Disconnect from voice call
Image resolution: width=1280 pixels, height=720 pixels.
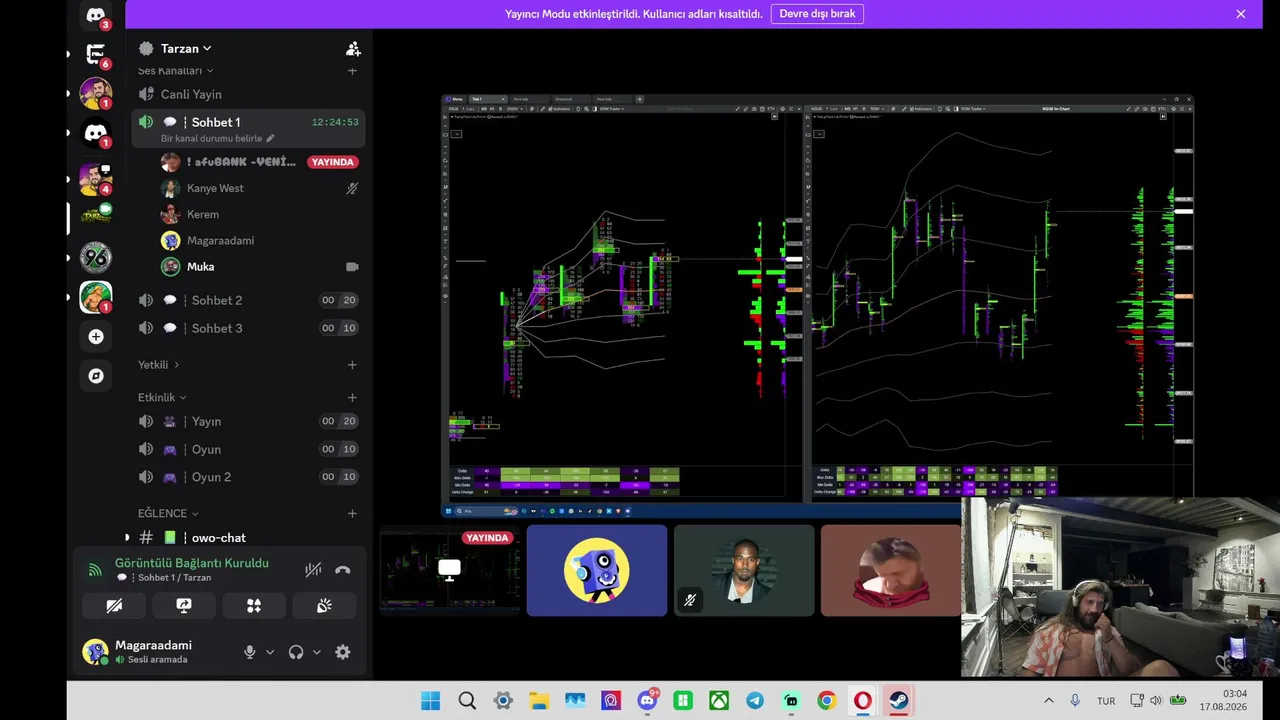(x=343, y=570)
